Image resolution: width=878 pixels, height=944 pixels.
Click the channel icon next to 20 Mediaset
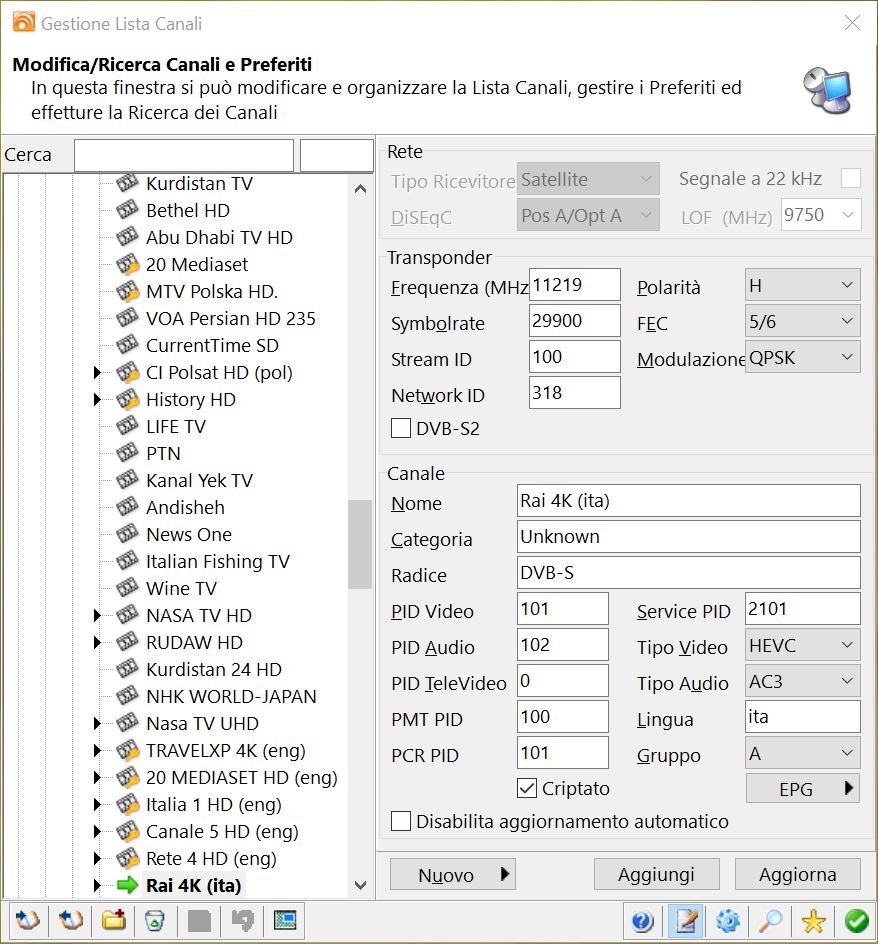(127, 264)
